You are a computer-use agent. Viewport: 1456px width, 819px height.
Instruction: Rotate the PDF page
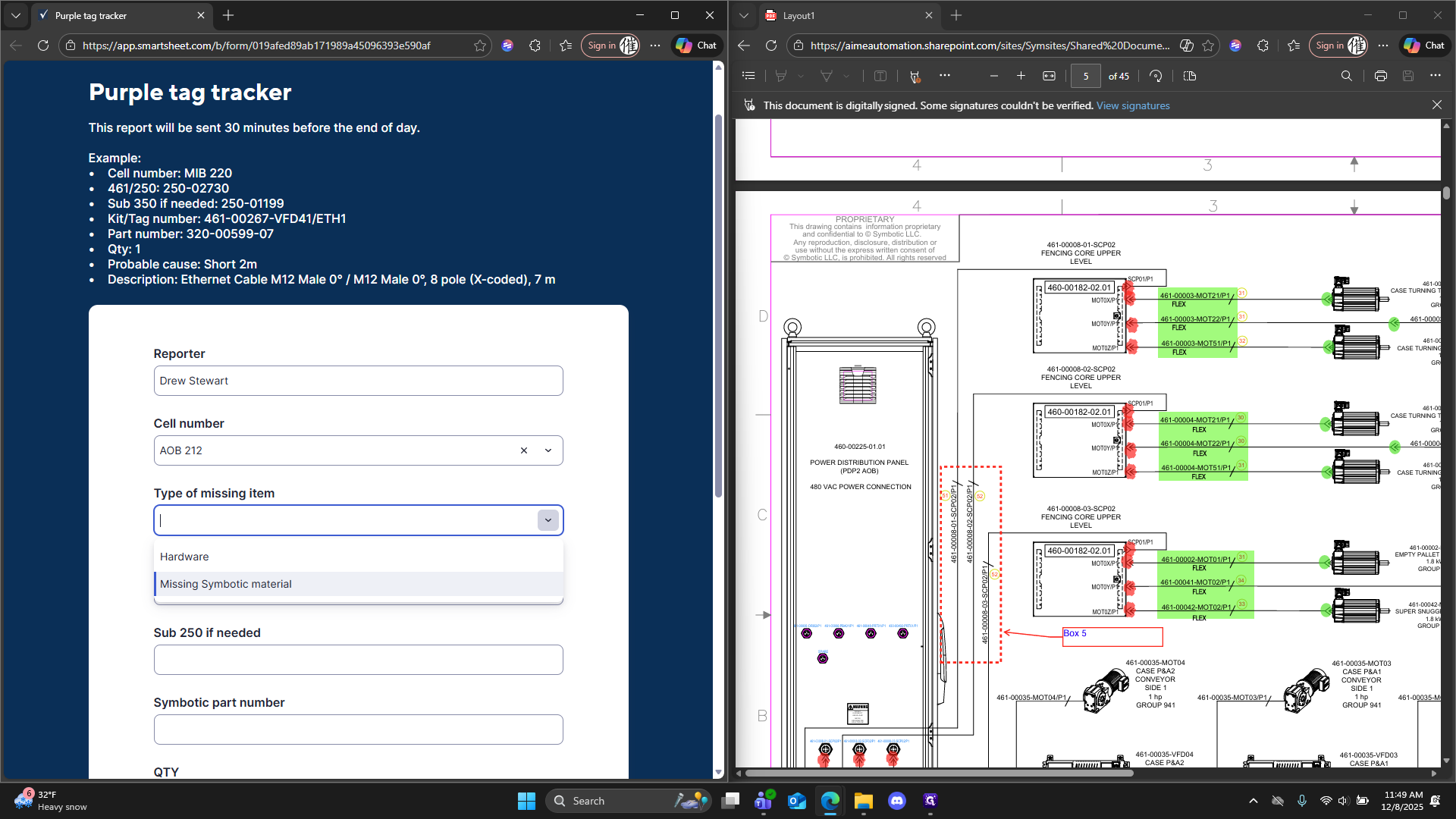click(x=1156, y=76)
